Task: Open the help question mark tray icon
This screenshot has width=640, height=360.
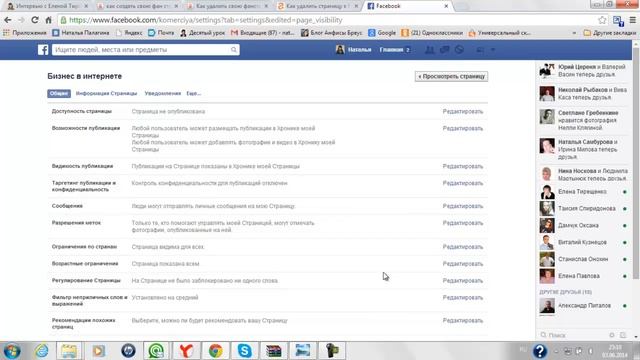Action: click(540, 351)
